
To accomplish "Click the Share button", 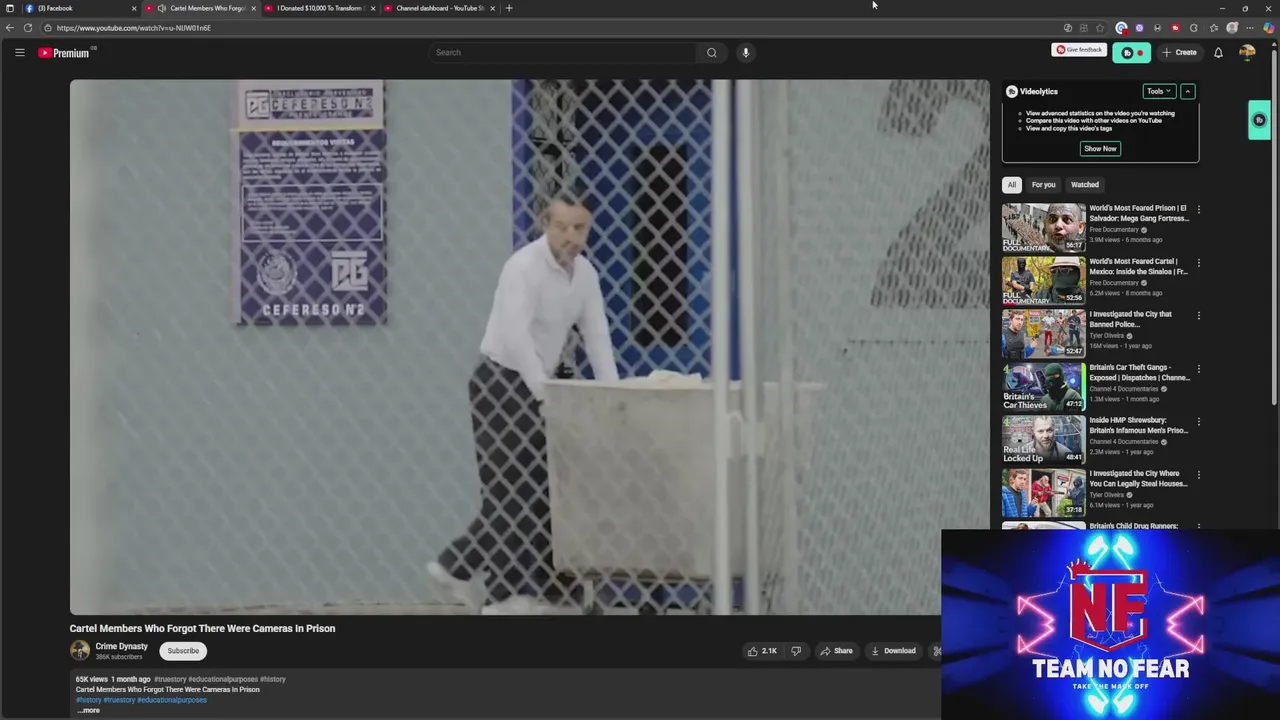I will coord(837,651).
